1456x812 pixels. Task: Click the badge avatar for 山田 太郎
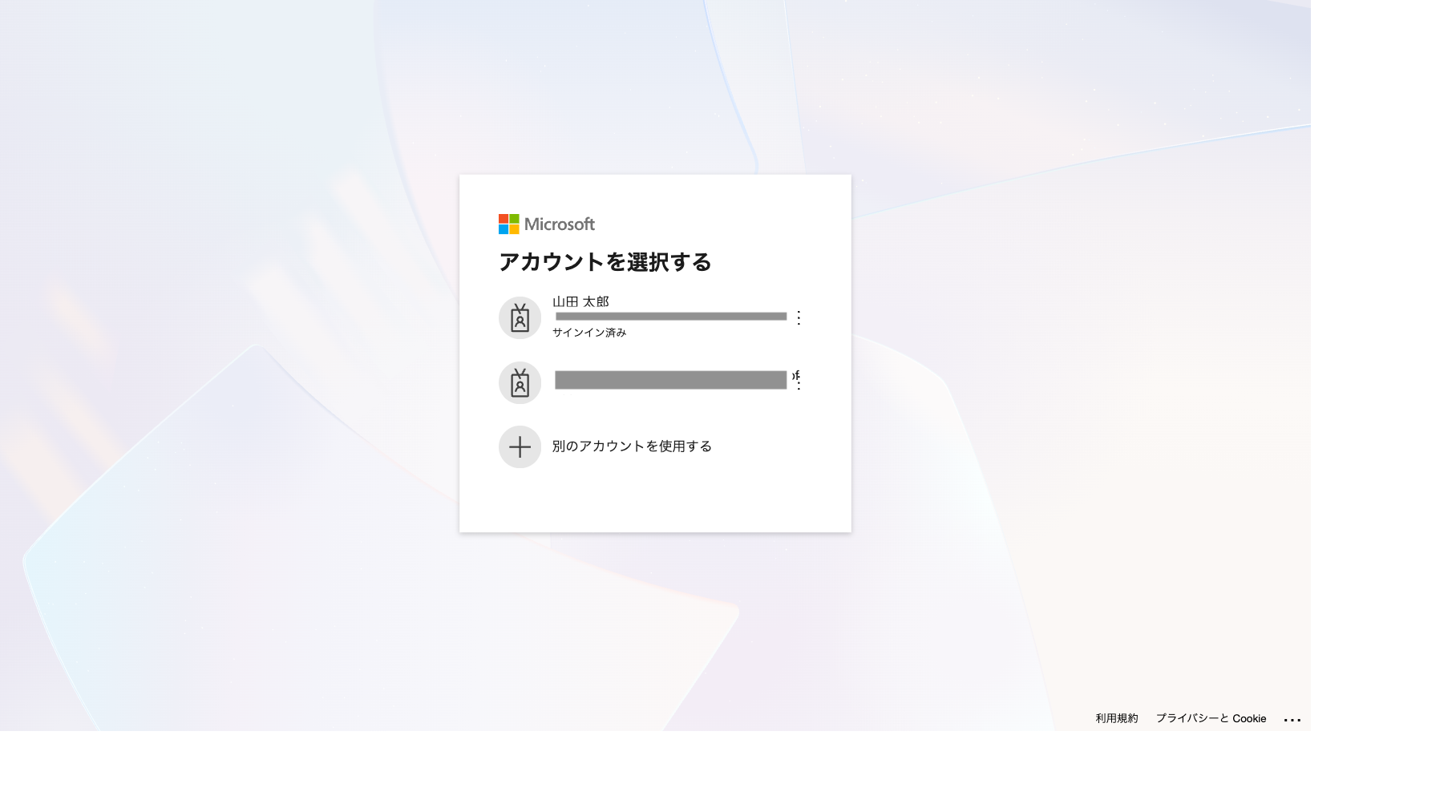520,317
